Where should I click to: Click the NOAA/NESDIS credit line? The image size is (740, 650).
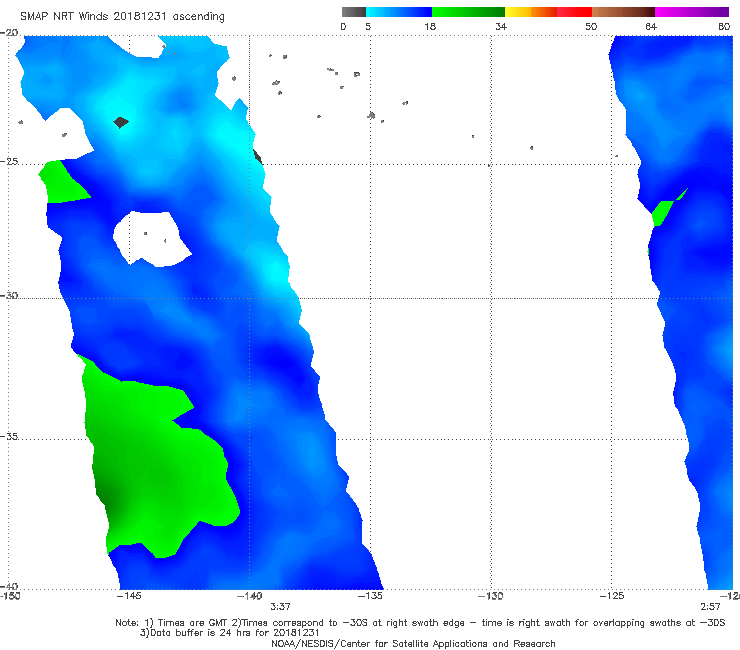413,644
